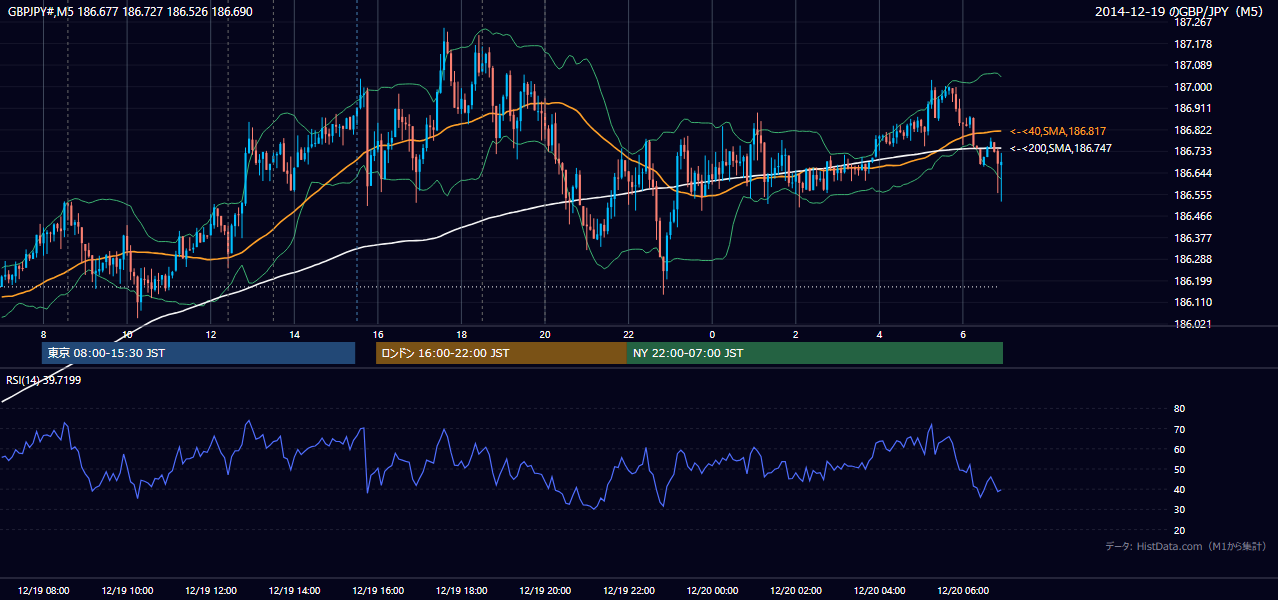Screen dimensions: 1278x600
Task: Click price axis value 186.377
Action: point(1193,238)
